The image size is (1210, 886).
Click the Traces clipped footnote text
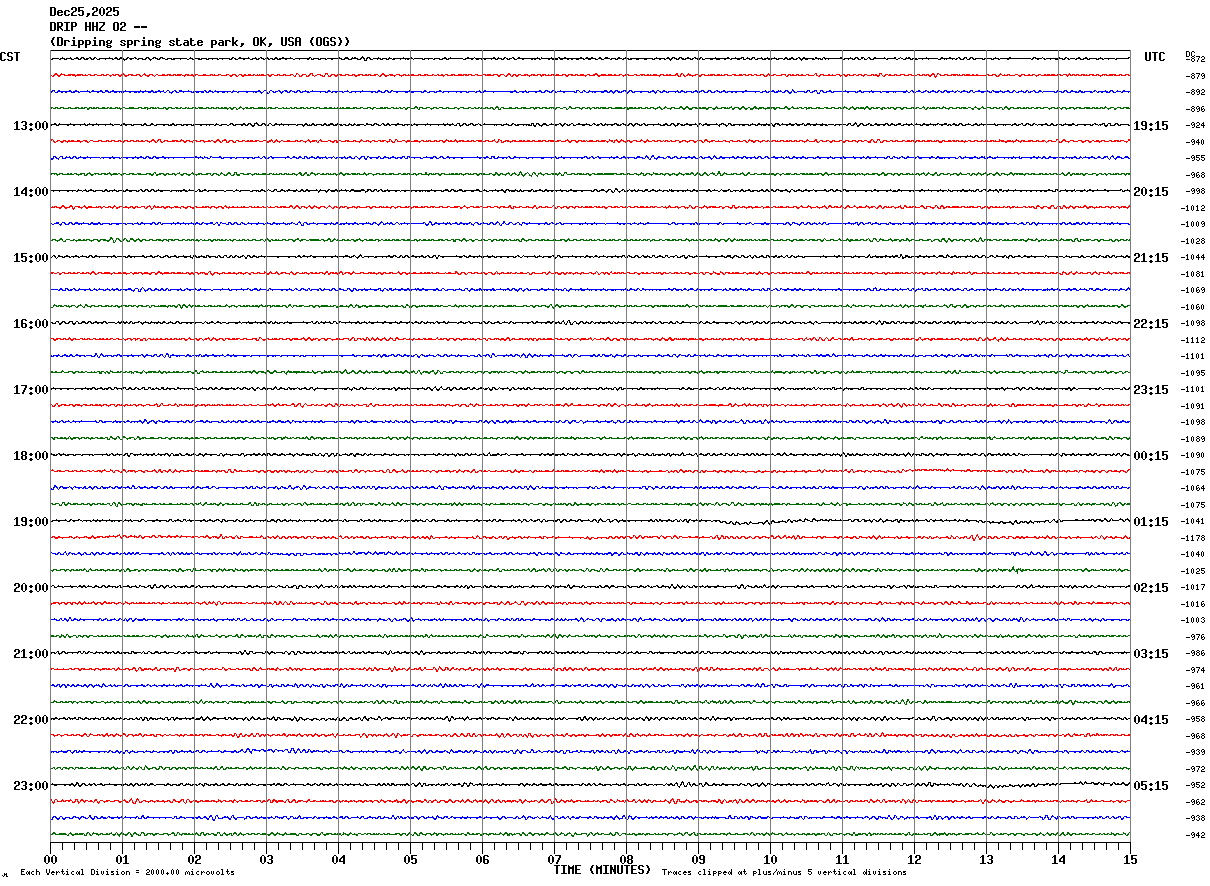point(784,873)
